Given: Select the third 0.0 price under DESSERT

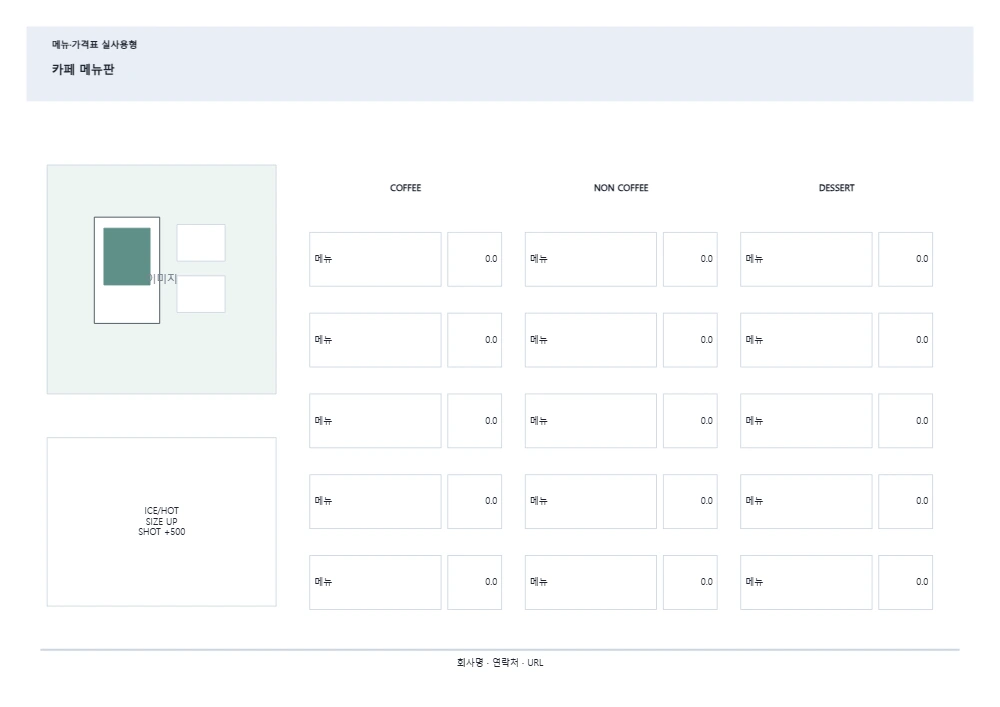Looking at the screenshot, I should pyautogui.click(x=906, y=421).
